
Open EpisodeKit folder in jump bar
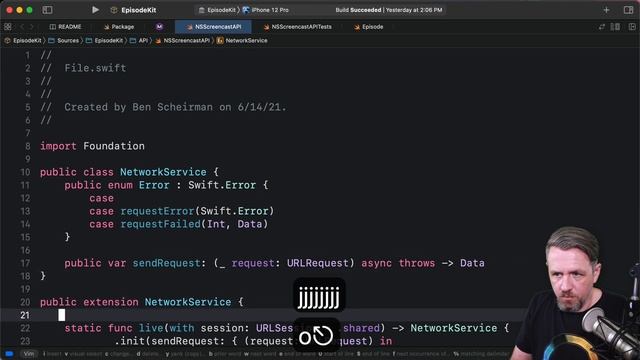coord(104,40)
